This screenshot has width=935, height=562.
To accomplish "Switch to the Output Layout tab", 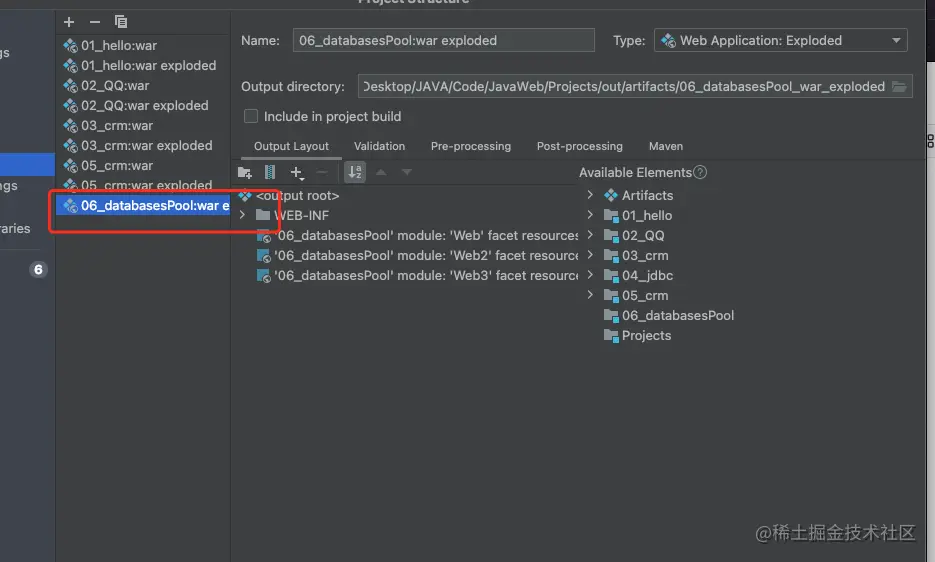I will click(x=291, y=146).
